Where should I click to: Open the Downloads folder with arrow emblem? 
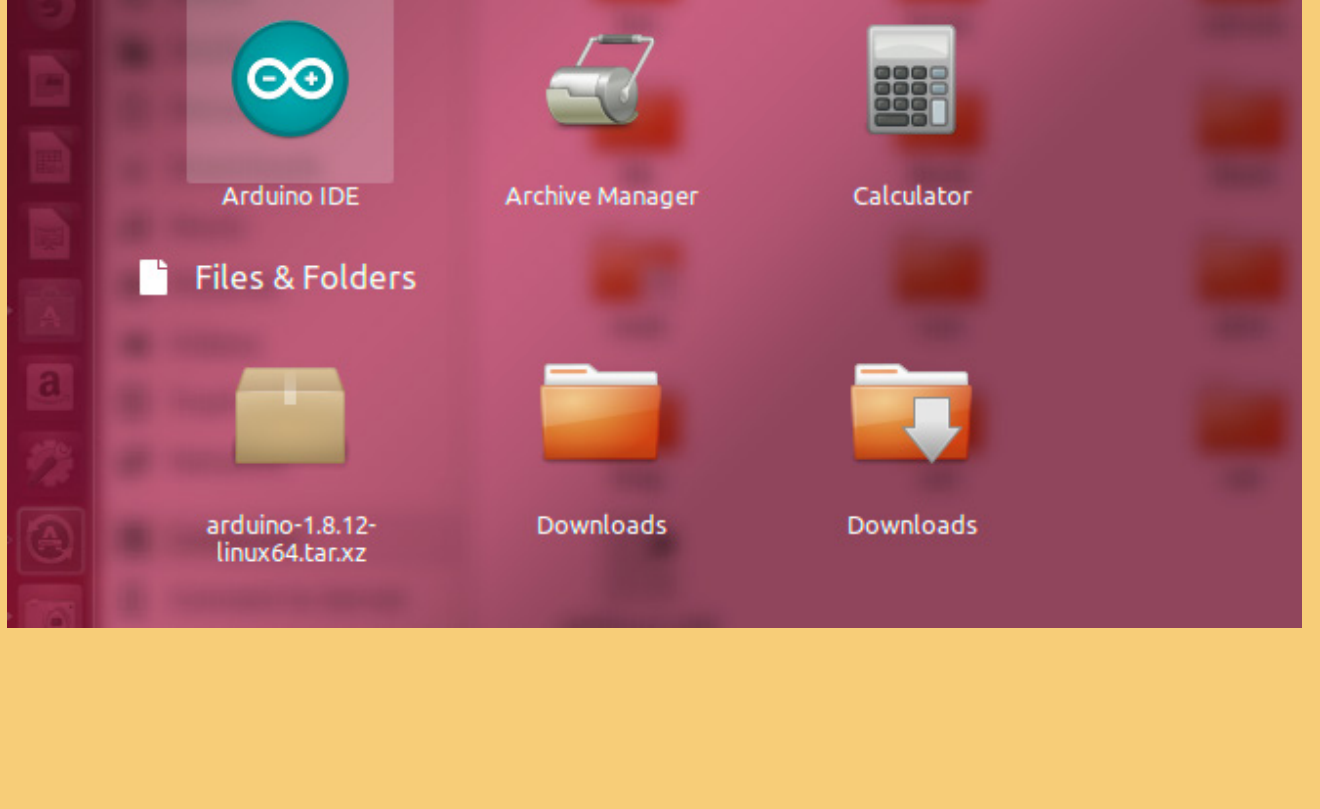click(x=911, y=413)
